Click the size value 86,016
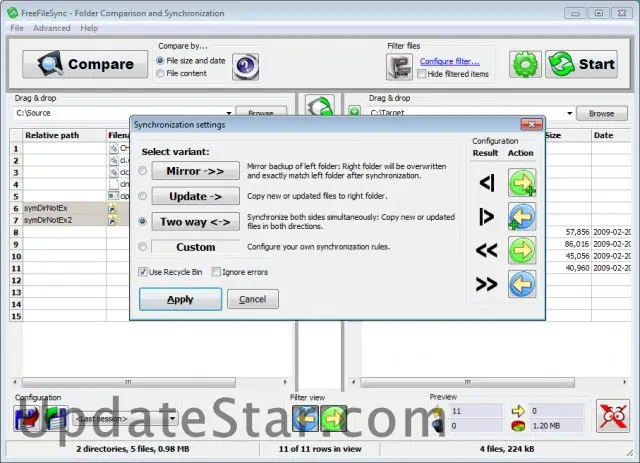The height and width of the screenshot is (463, 640). [577, 244]
